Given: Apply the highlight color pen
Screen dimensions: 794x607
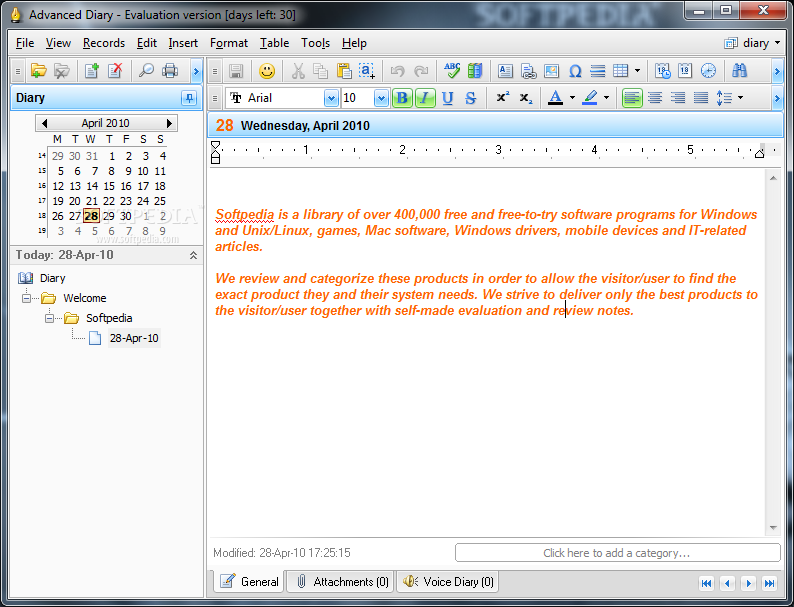Looking at the screenshot, I should (590, 98).
